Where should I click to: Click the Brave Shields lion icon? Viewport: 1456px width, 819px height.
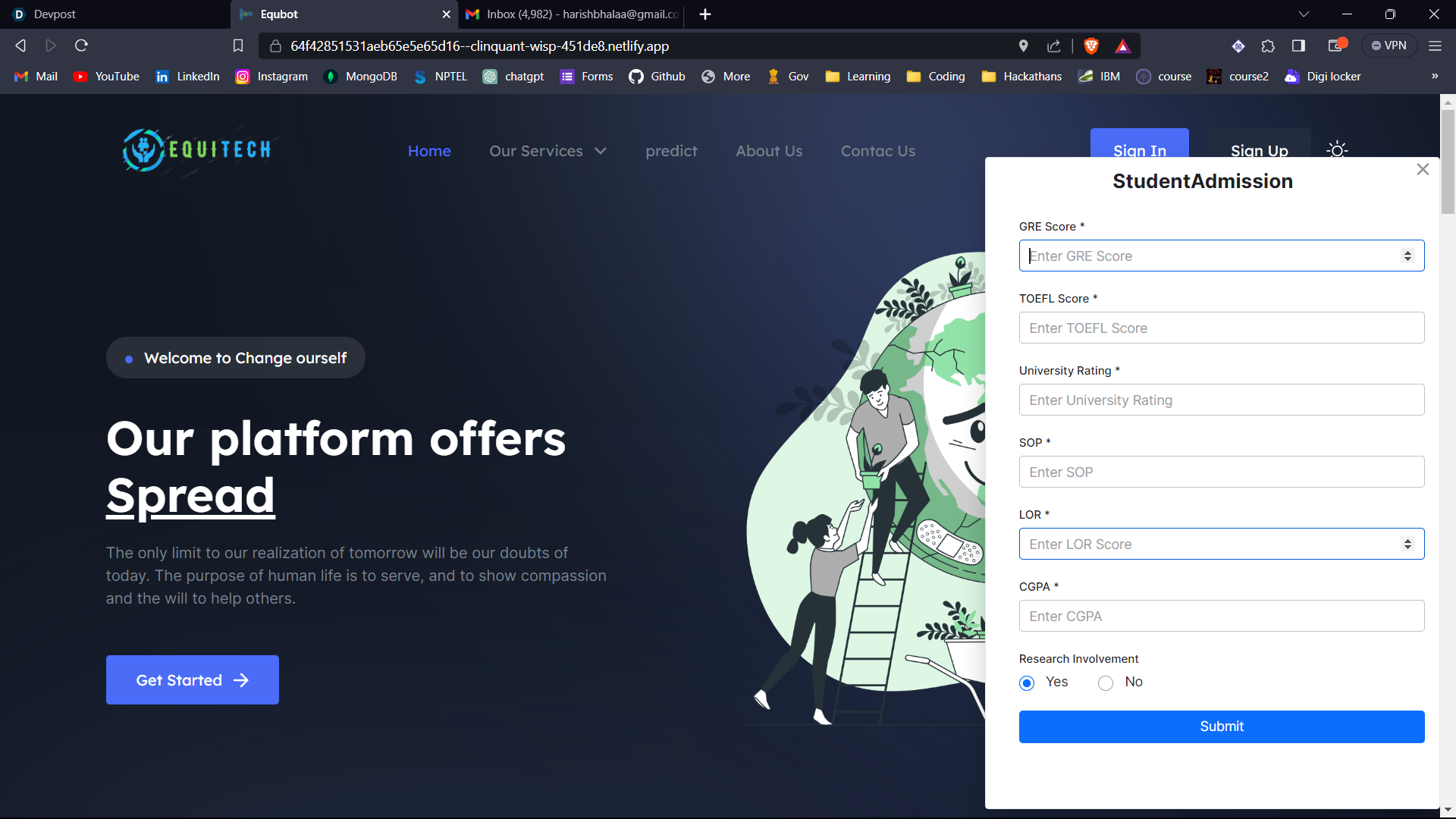pyautogui.click(x=1091, y=46)
